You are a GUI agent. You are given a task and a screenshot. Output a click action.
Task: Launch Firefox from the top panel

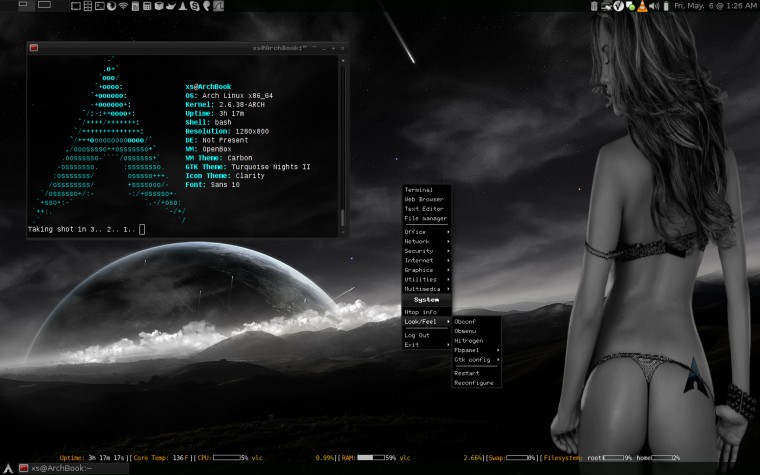[x=111, y=6]
